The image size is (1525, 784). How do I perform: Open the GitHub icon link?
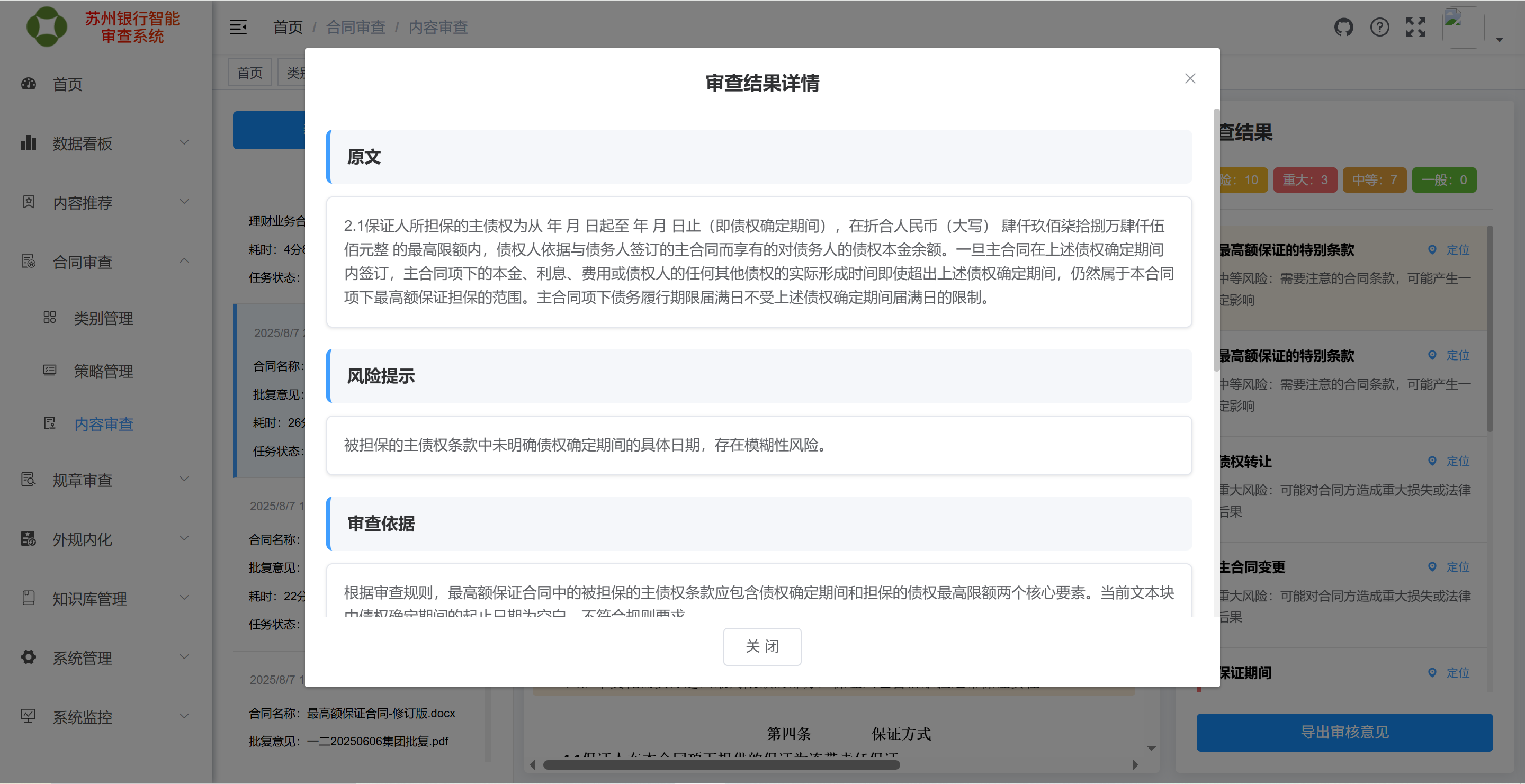coord(1343,27)
